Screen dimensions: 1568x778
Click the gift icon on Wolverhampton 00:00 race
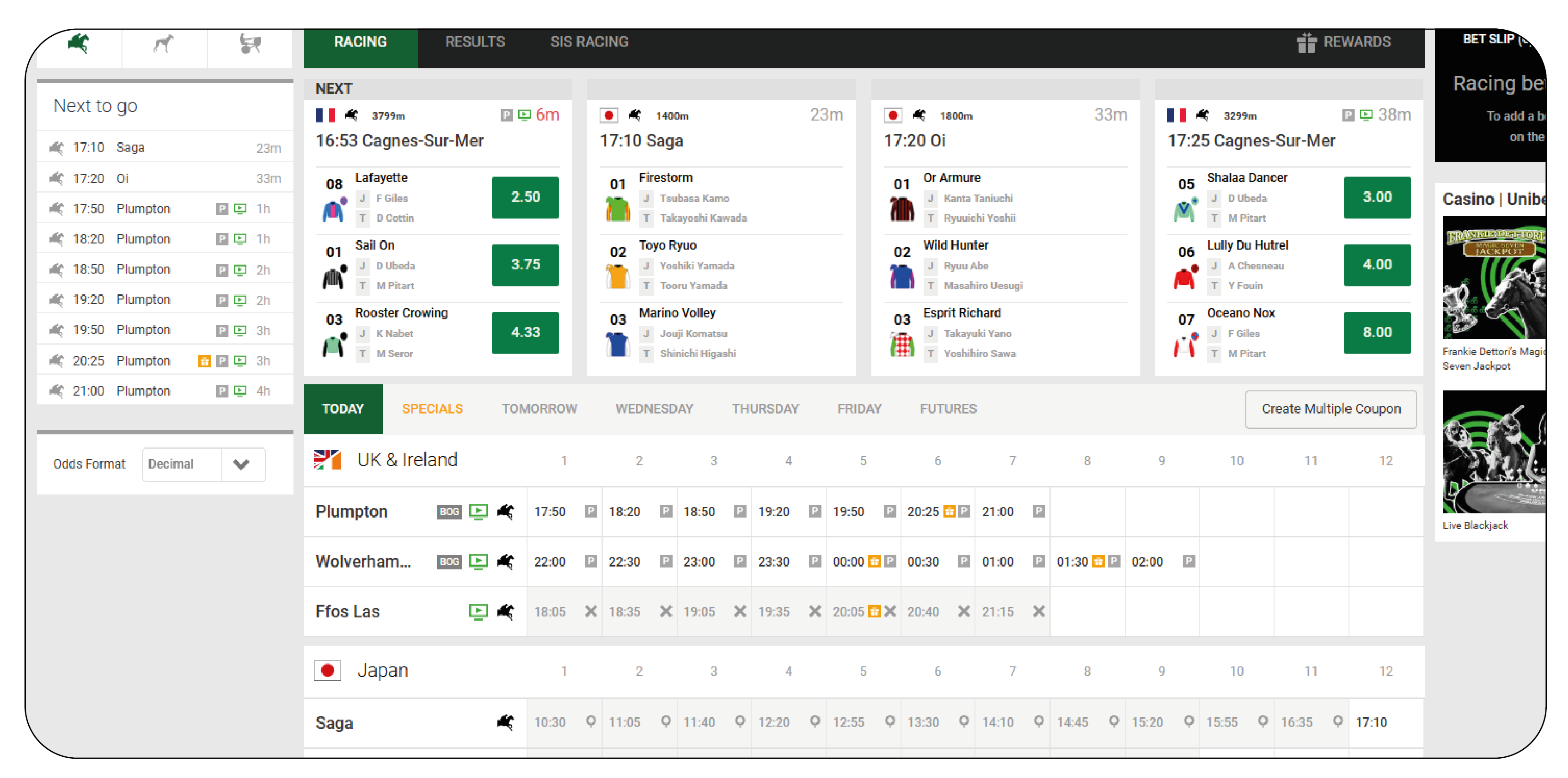tap(874, 561)
